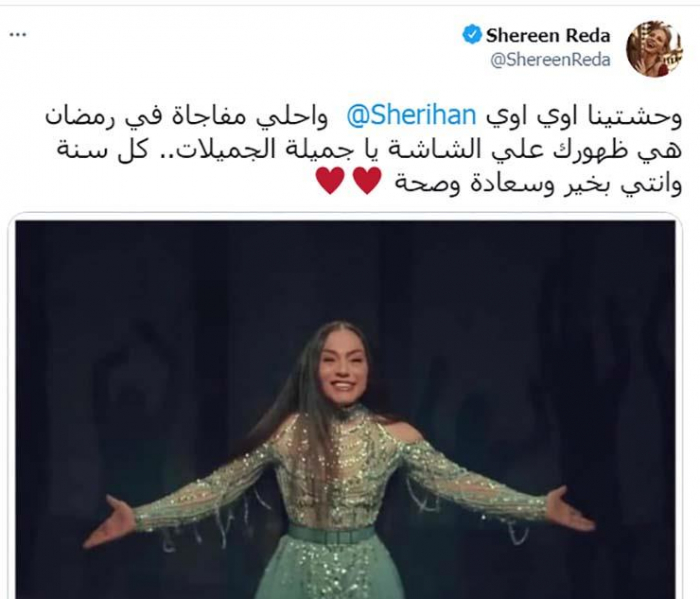This screenshot has height=599, width=700.
Task: Click the Arabic tweet text body
Action: (364, 150)
